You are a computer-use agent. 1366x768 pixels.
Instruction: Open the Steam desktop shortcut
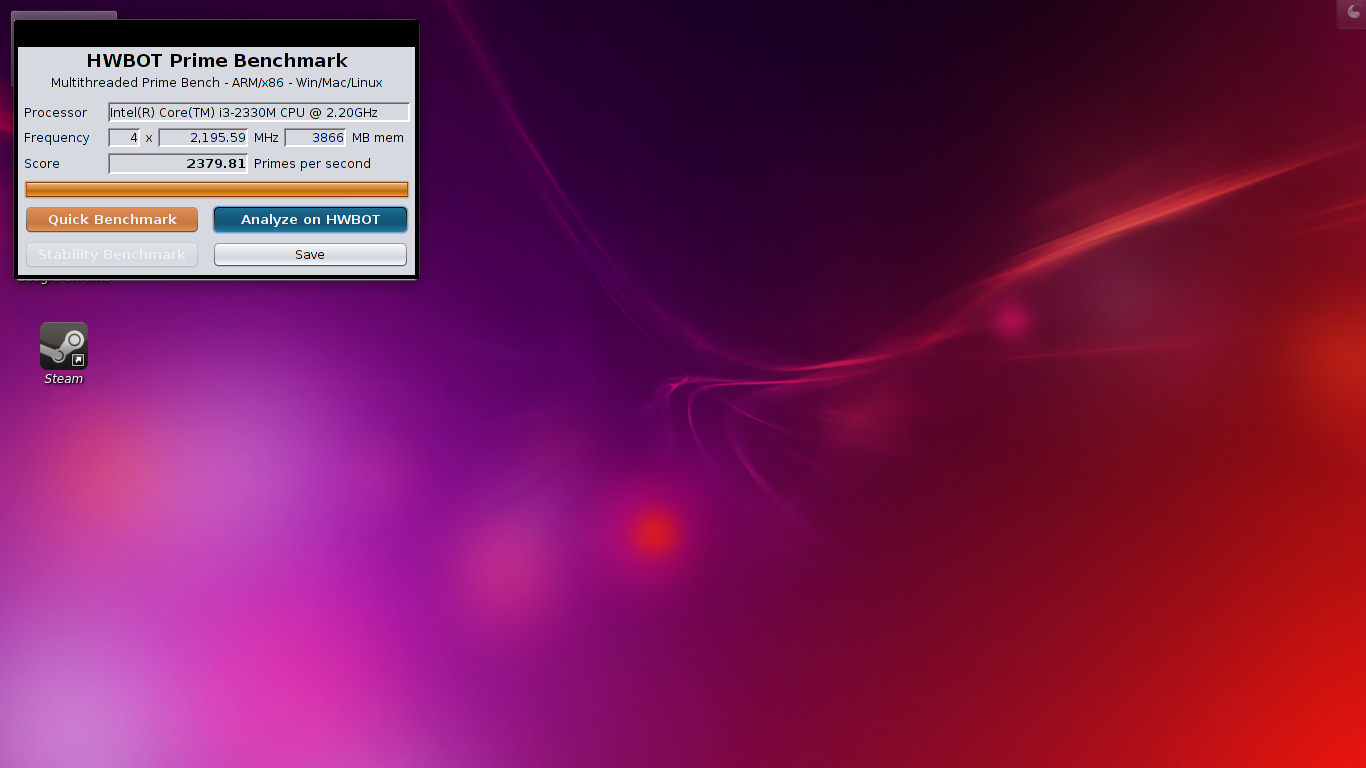pos(64,346)
